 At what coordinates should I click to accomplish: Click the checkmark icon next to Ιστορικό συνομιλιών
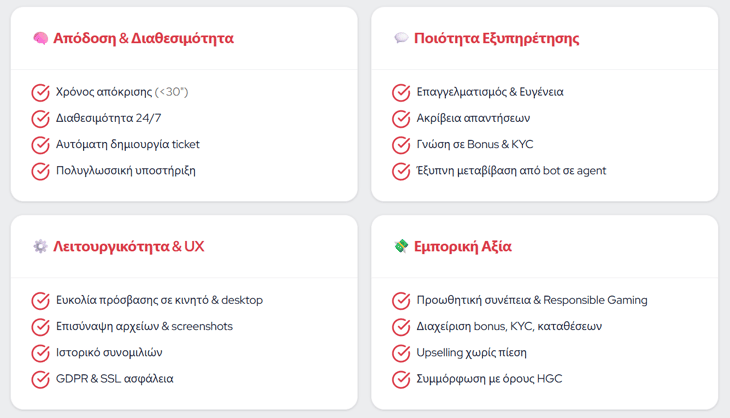tap(40, 353)
